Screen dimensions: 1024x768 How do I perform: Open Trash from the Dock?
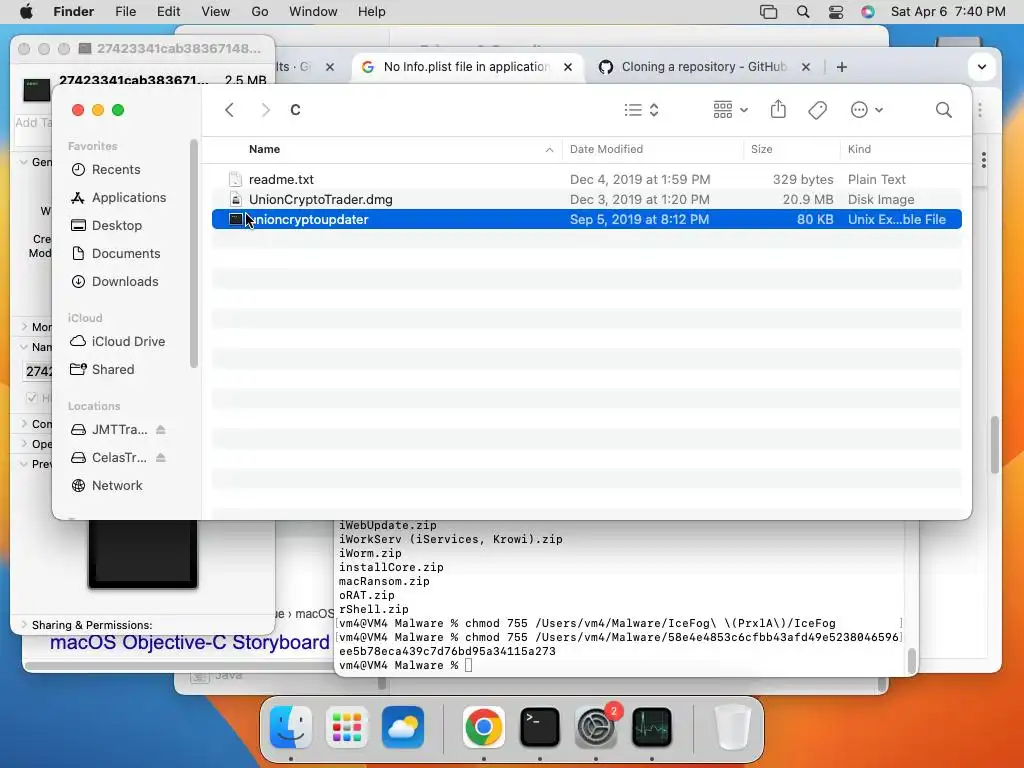732,727
